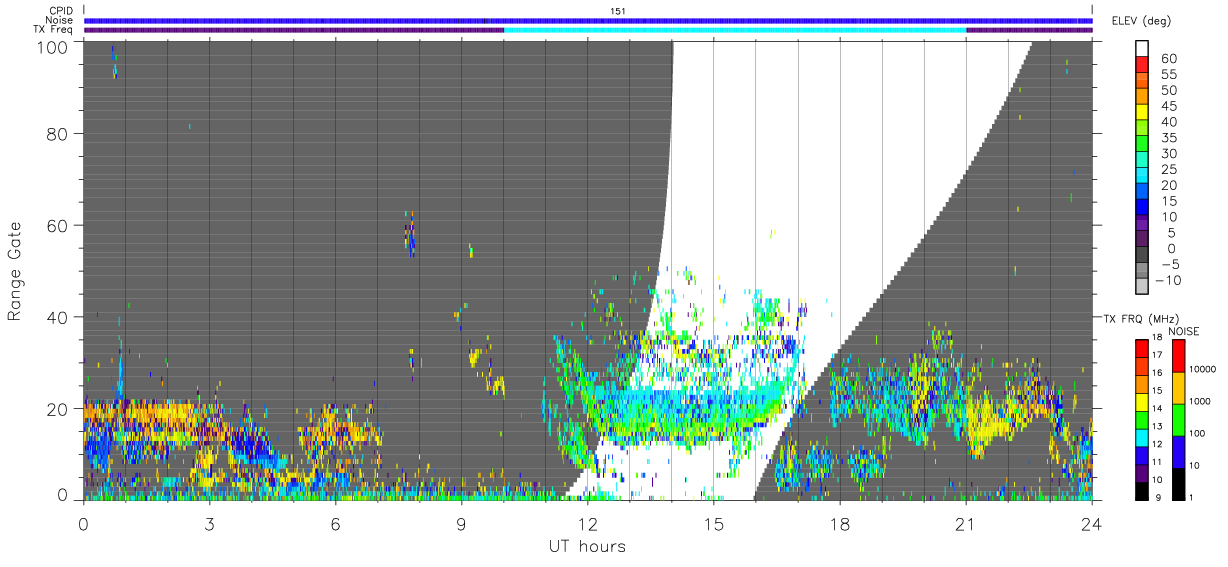Viewport: 1228px width, 567px height.
Task: Click the blue Noise strip above the plot
Action: tap(588, 20)
